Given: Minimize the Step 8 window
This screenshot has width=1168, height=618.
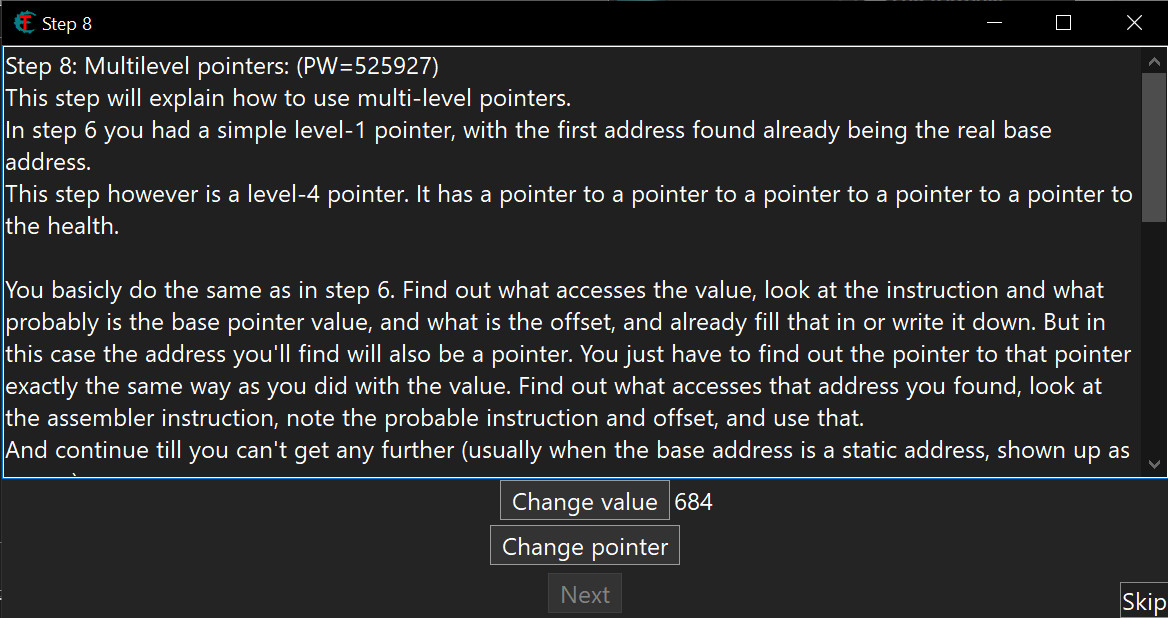Looking at the screenshot, I should [993, 23].
